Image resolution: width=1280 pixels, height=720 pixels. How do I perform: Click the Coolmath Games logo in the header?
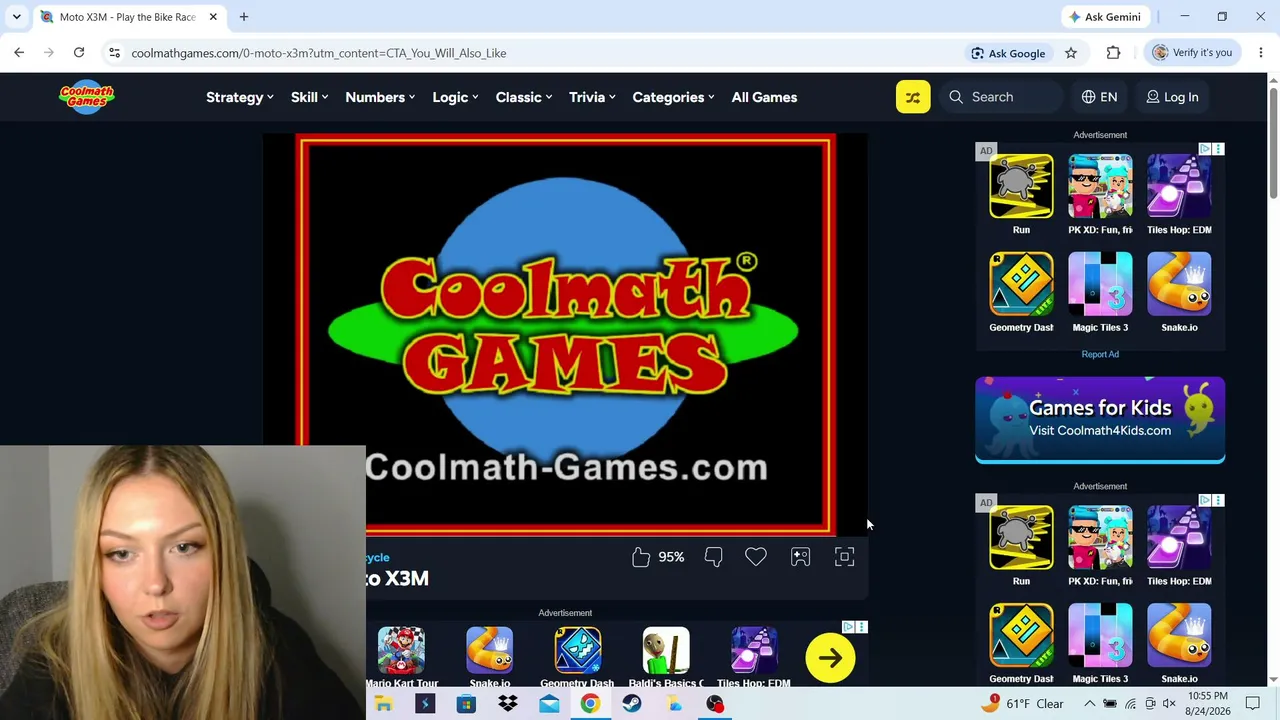click(87, 97)
